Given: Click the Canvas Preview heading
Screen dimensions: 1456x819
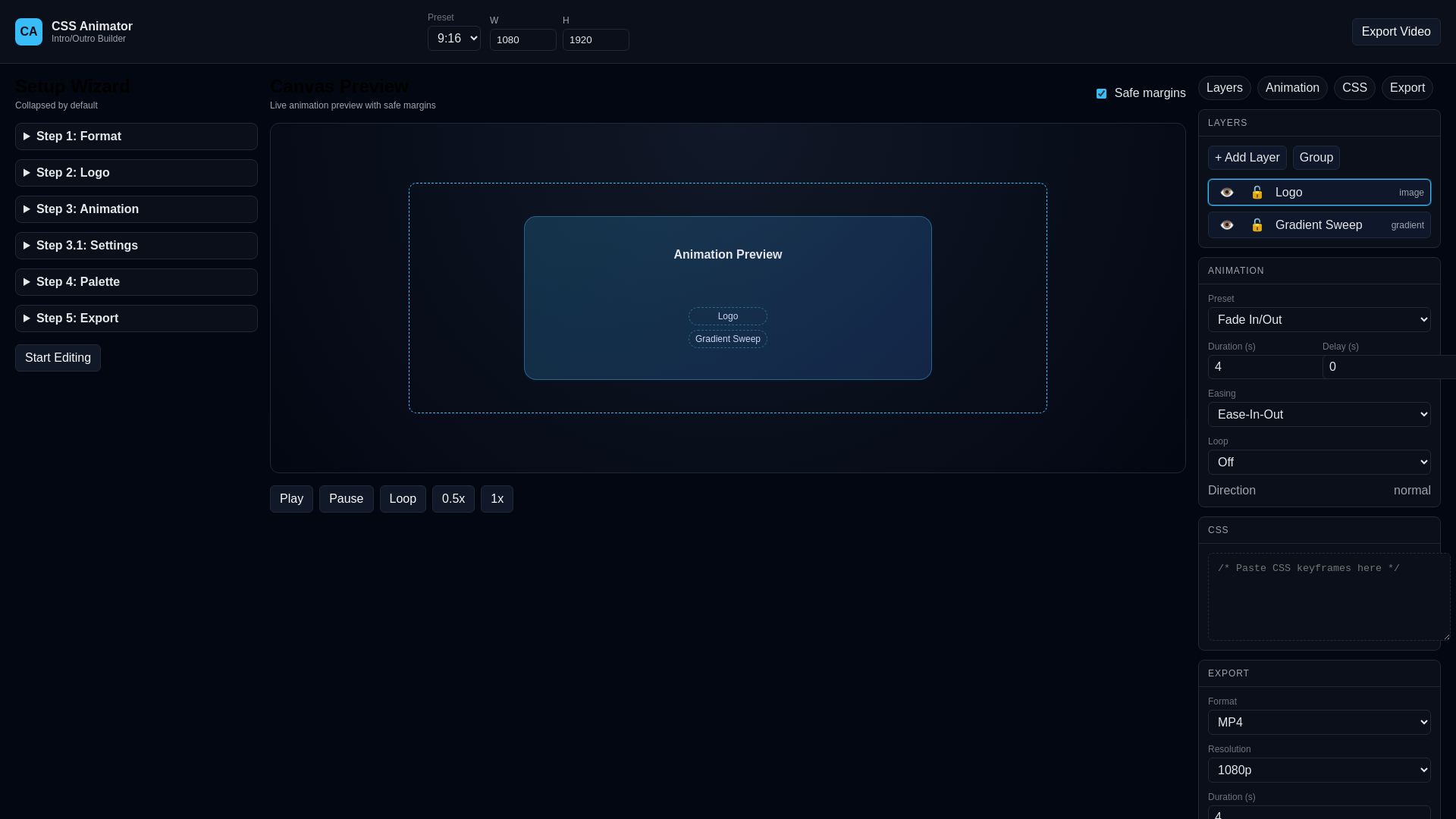Looking at the screenshot, I should [x=339, y=86].
